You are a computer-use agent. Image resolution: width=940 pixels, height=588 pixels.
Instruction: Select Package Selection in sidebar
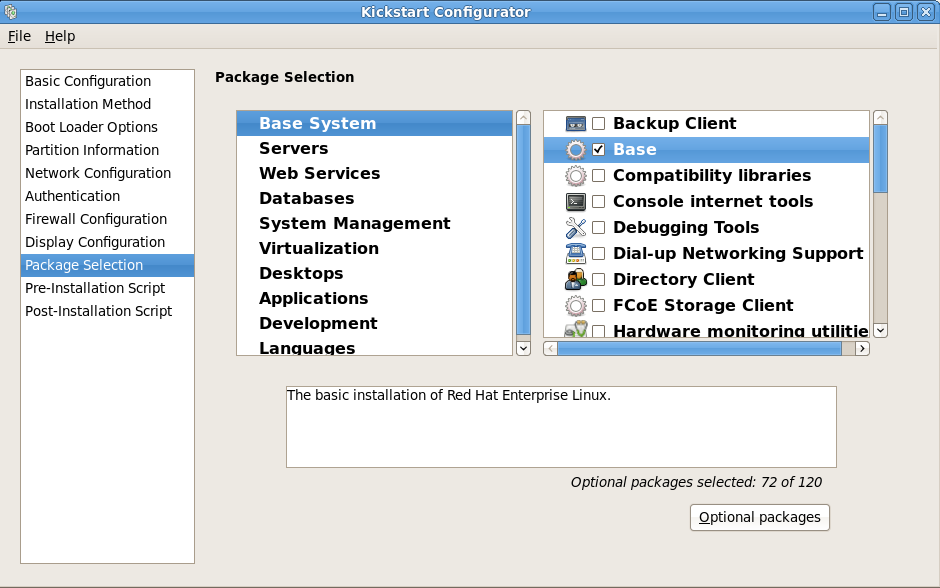pyautogui.click(x=107, y=265)
